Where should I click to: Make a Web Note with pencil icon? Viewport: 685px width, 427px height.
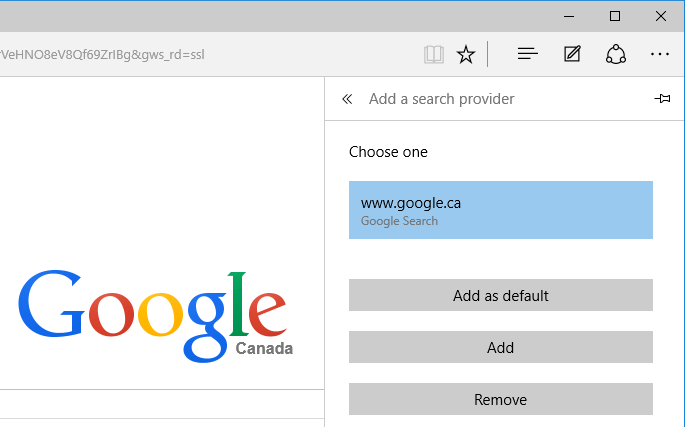tap(572, 54)
